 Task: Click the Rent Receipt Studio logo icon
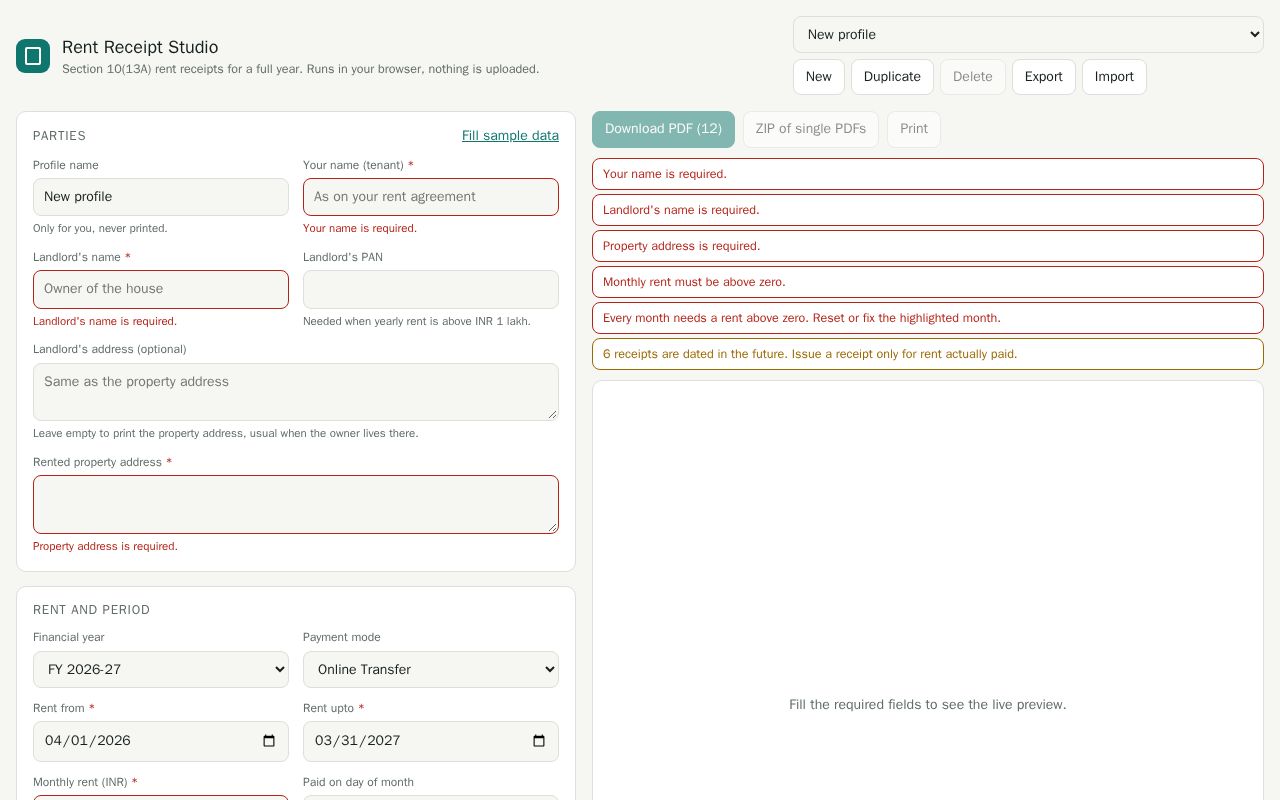pyautogui.click(x=33, y=56)
